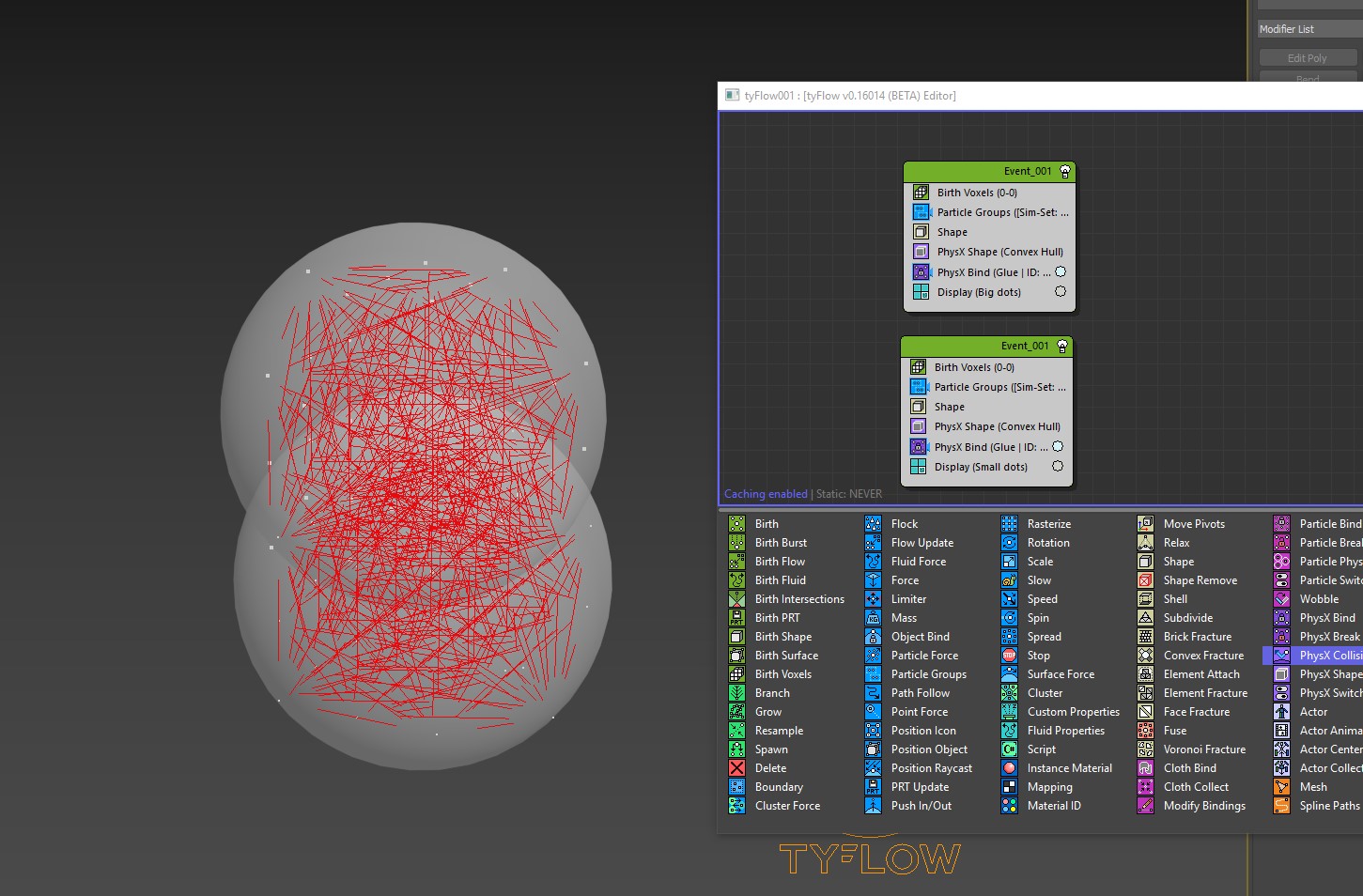The height and width of the screenshot is (896, 1363).
Task: Select the Shape Remove operator icon
Action: (x=1146, y=580)
